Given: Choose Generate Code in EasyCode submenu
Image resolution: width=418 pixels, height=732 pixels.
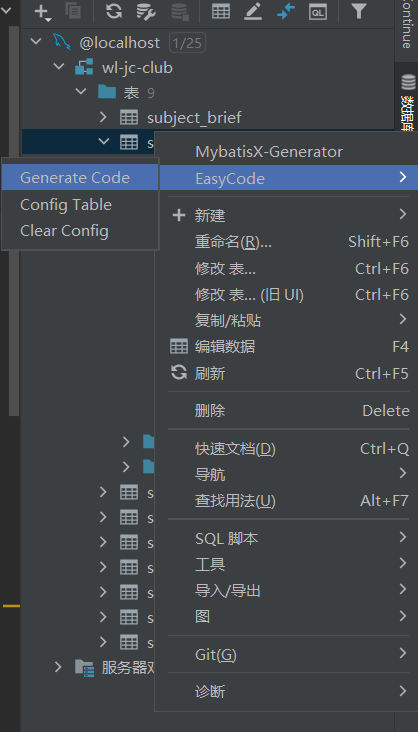Looking at the screenshot, I should click(x=80, y=177).
